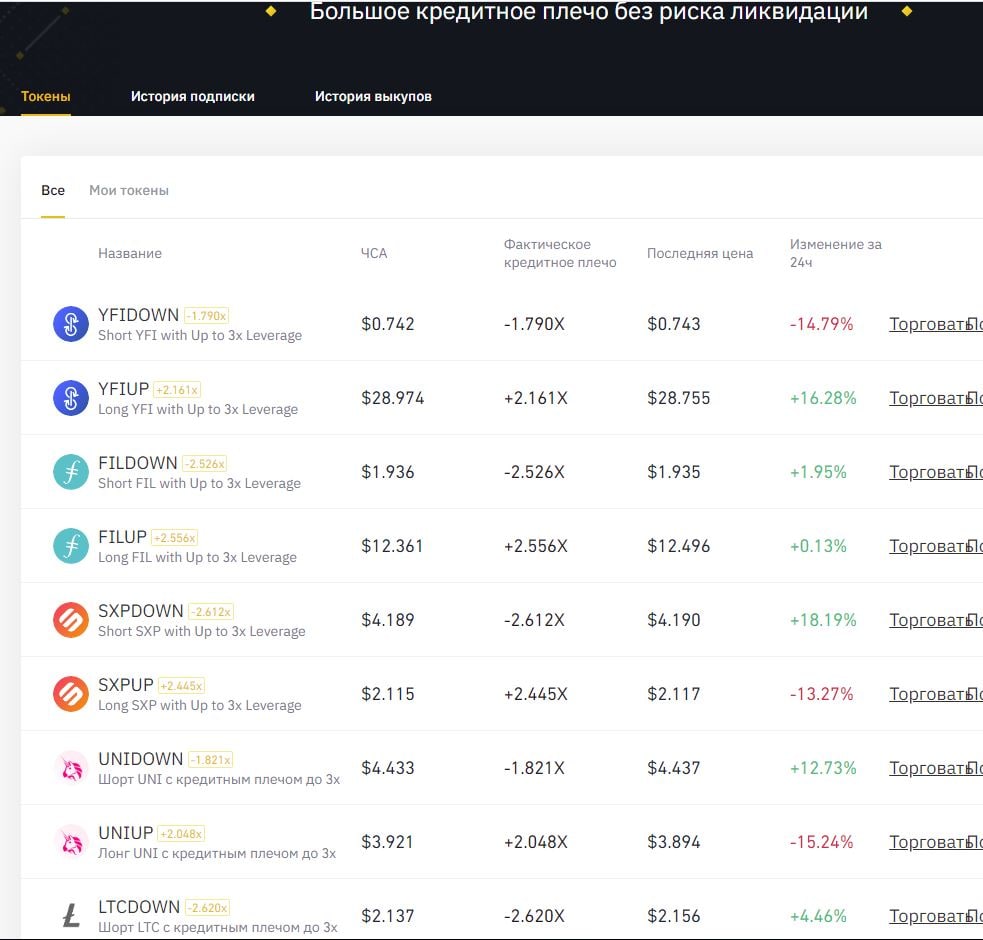Click Торговать link for SXPDOWN
The width and height of the screenshot is (983, 940).
click(930, 620)
